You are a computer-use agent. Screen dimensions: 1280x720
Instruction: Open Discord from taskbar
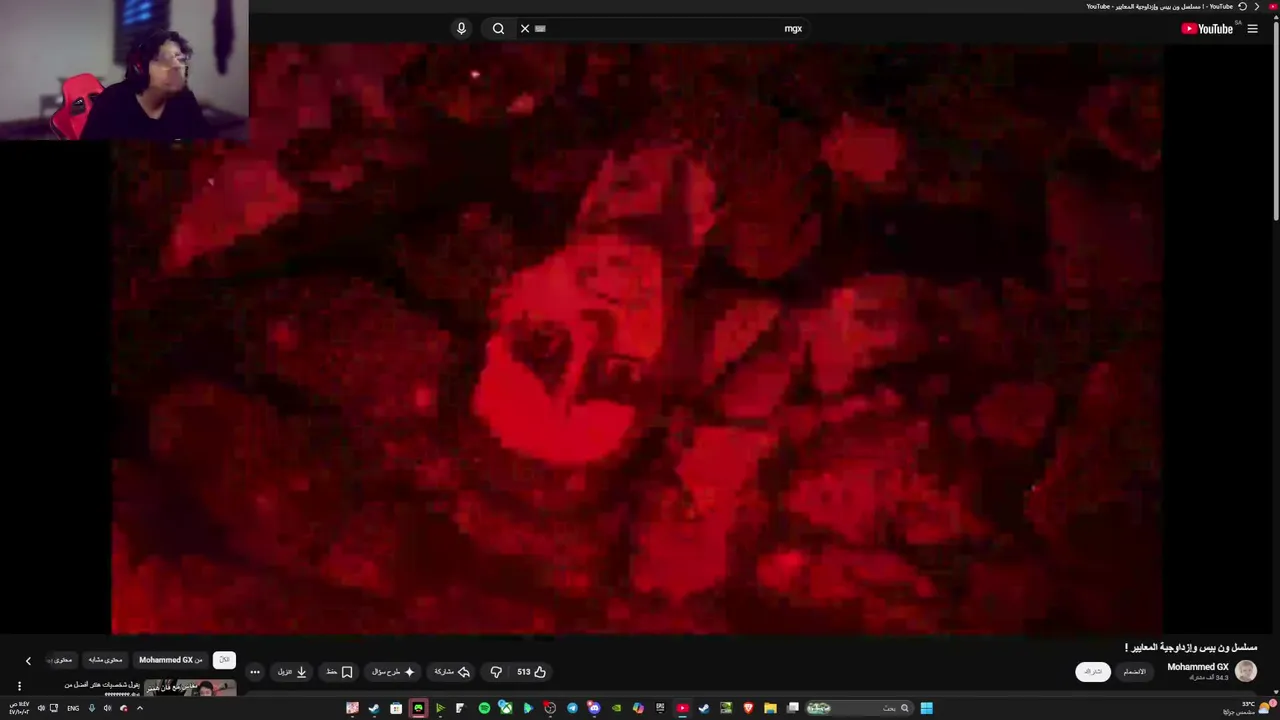point(594,708)
